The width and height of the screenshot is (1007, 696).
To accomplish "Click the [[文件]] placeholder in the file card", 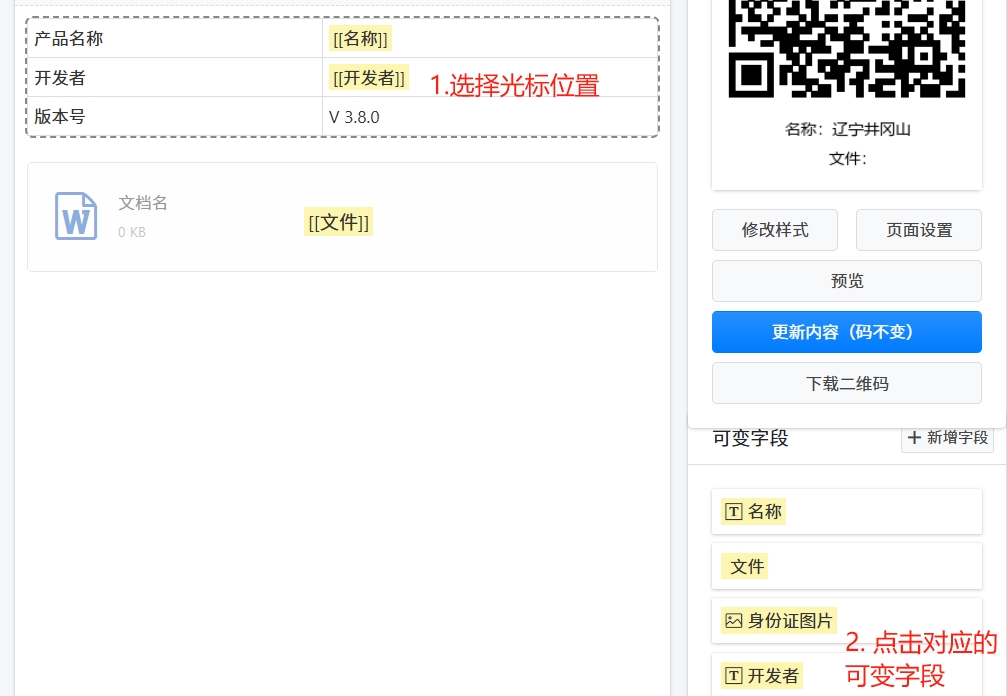I will [338, 222].
